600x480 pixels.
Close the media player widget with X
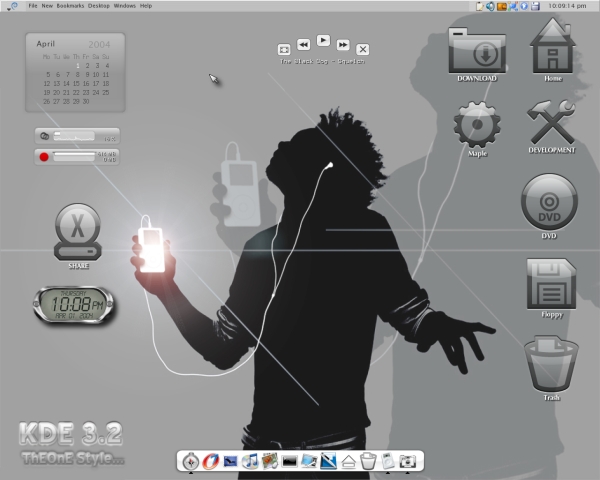[x=363, y=49]
